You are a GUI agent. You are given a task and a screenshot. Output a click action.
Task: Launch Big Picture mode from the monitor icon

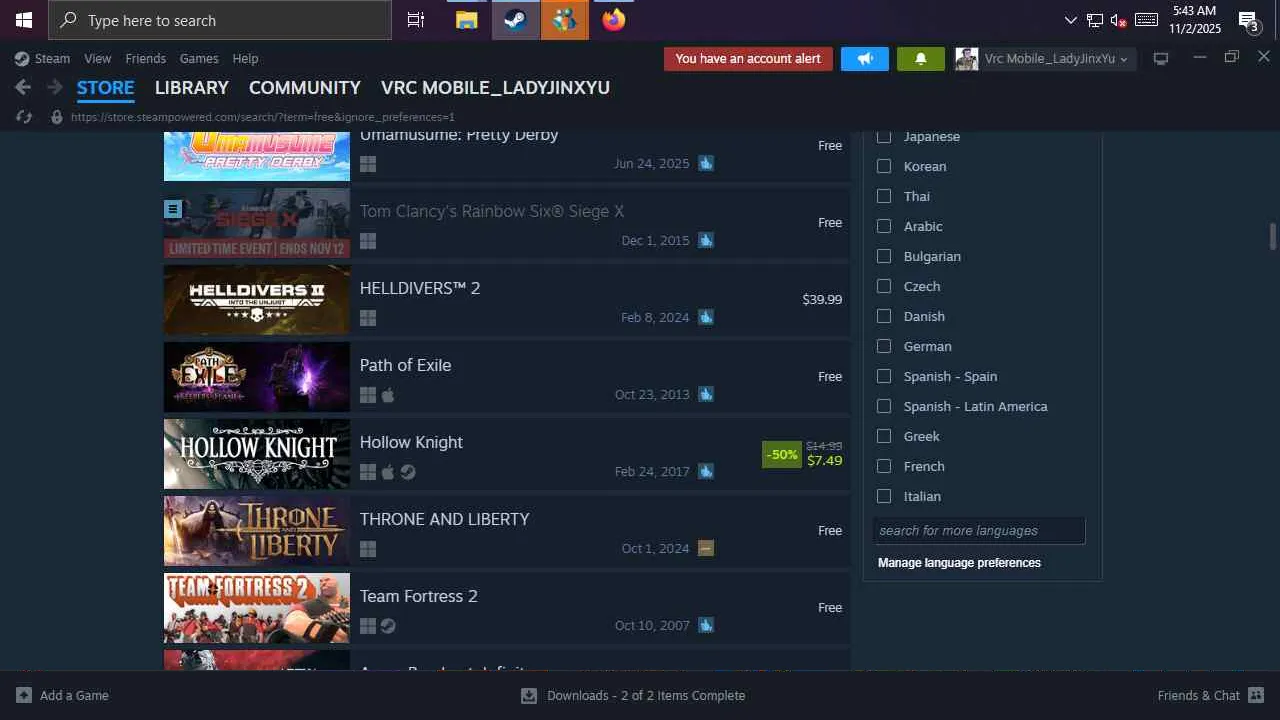(1161, 59)
